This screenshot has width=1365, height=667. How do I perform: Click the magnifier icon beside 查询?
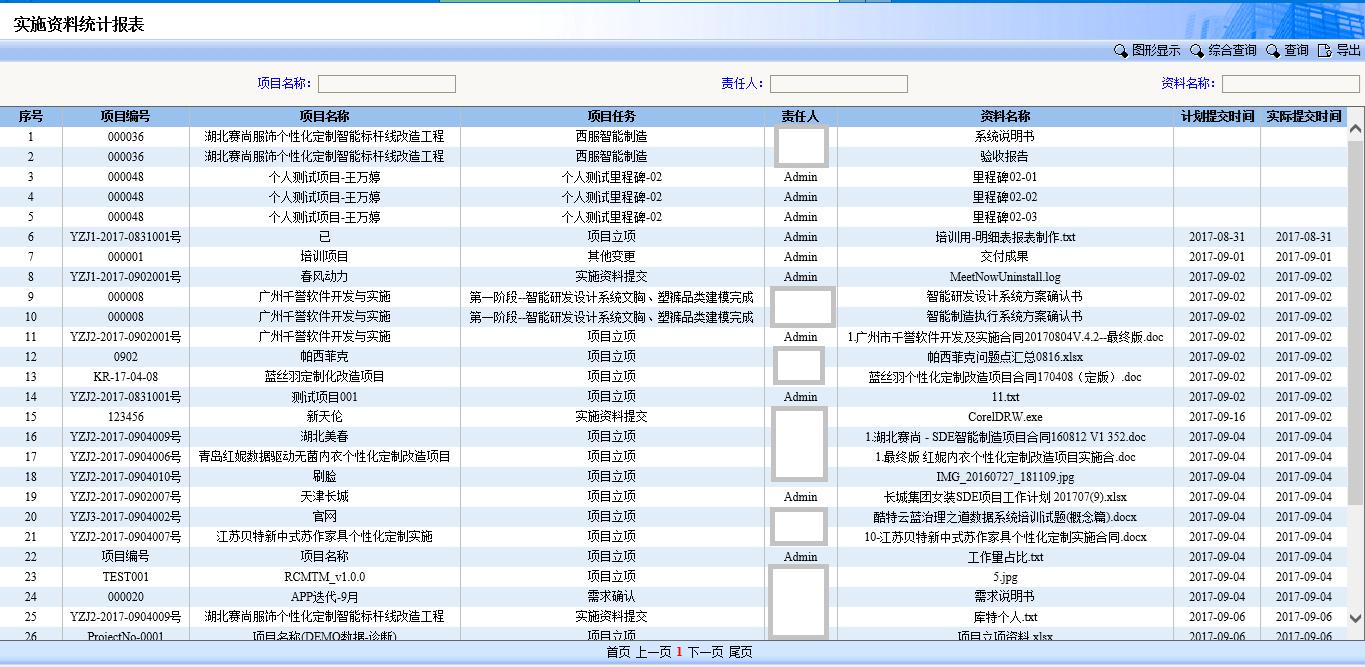1273,51
